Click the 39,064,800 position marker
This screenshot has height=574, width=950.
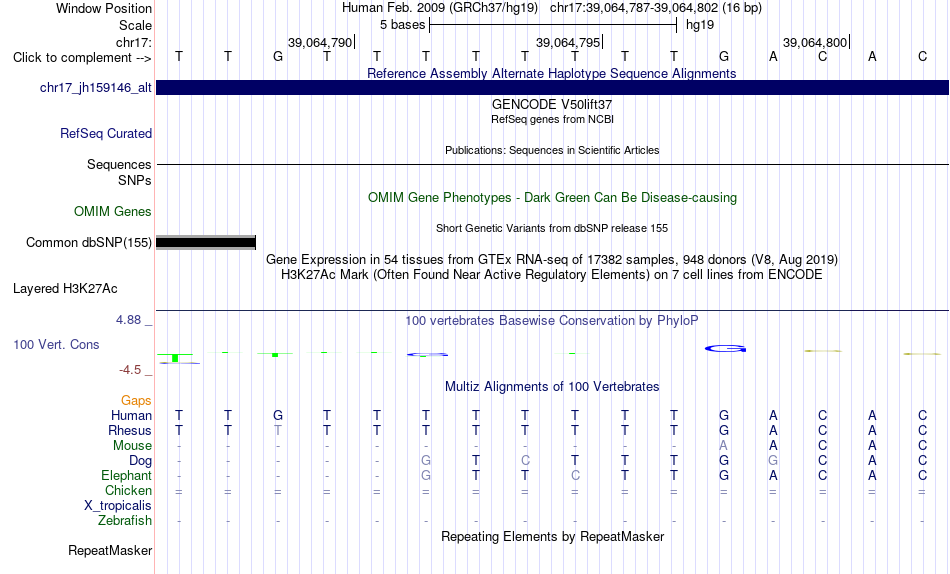[x=815, y=42]
